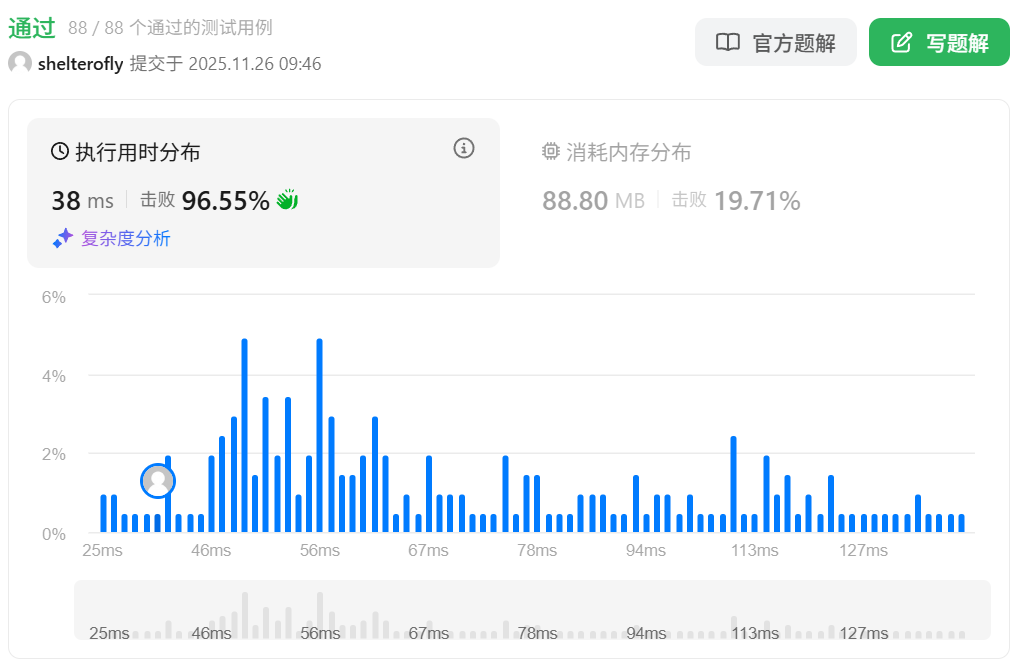
Task: Click the tall bar above 56ms label
Action: point(320,436)
